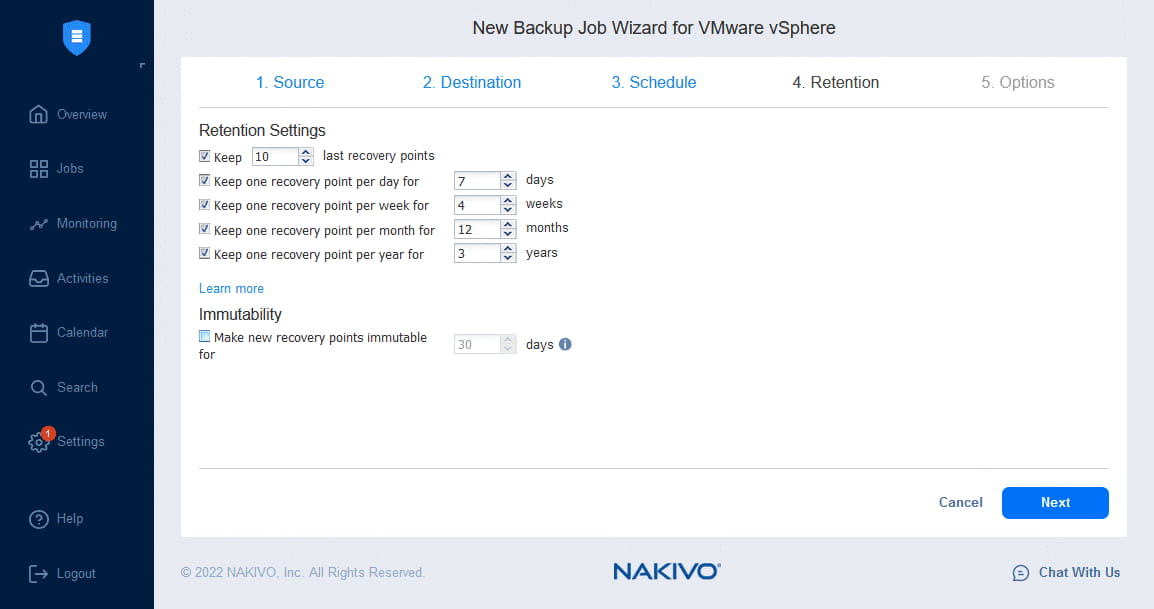
Task: Open Settings gear with notification badge
Action: 39,441
